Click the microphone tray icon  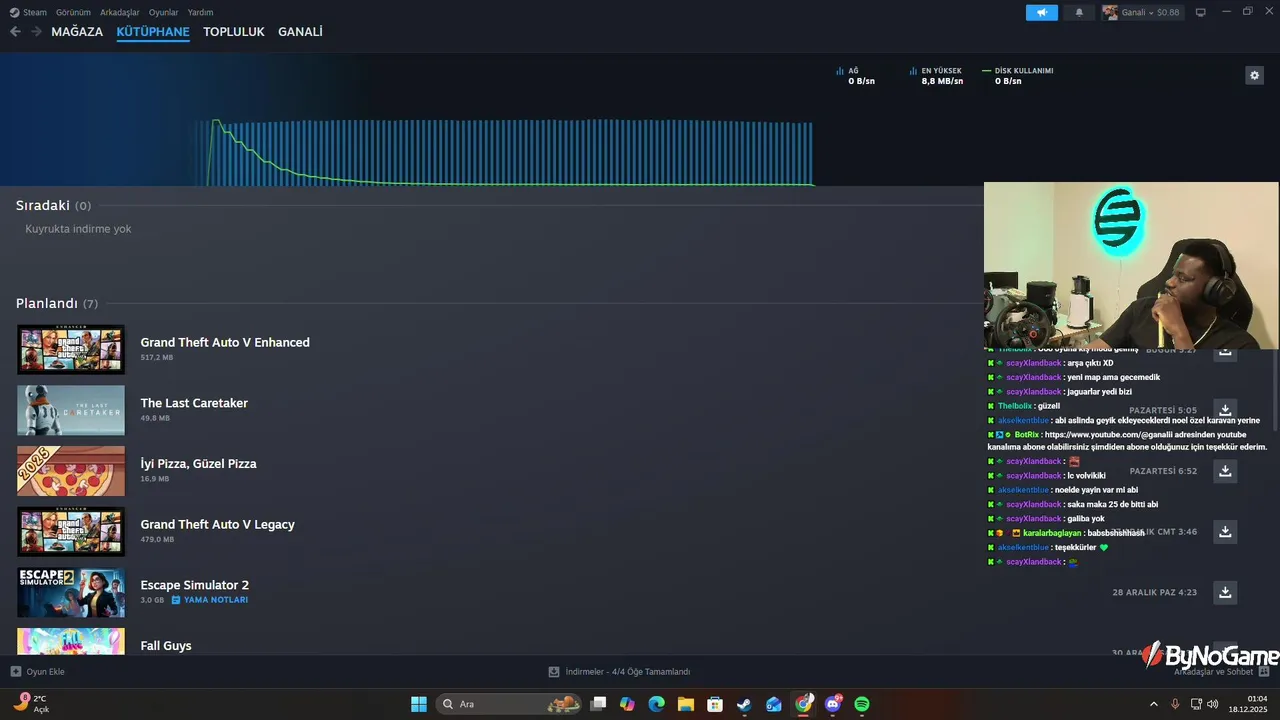(x=1175, y=704)
